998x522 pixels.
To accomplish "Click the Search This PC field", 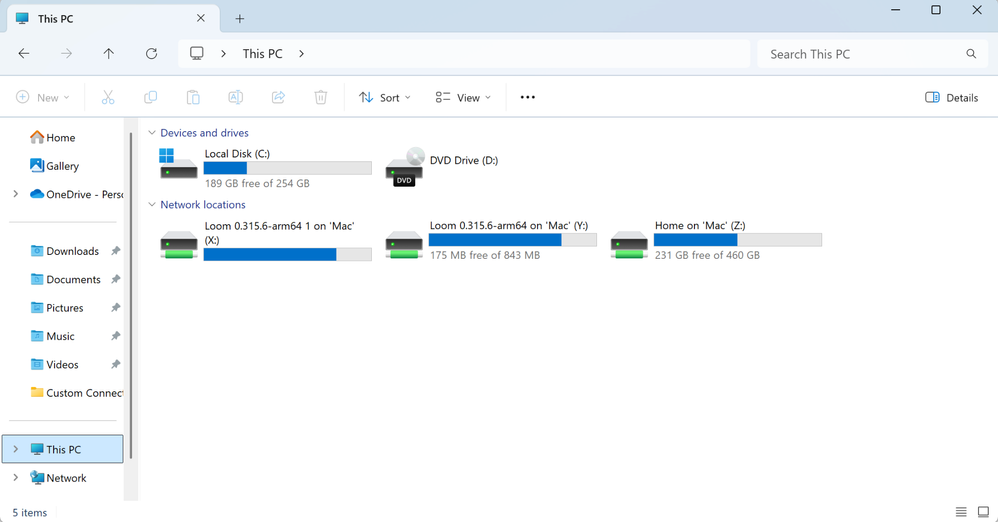I will click(x=860, y=54).
